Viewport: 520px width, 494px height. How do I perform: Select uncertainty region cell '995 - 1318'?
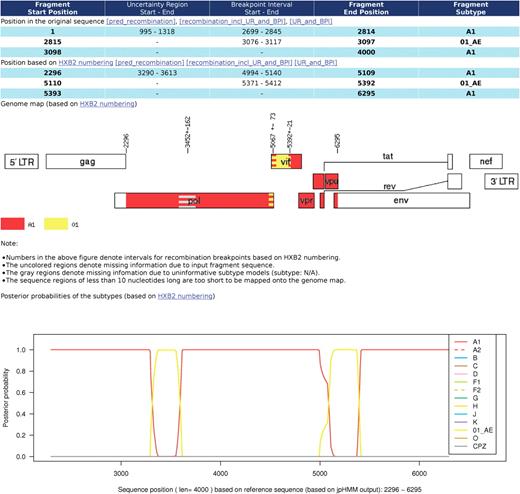point(157,32)
